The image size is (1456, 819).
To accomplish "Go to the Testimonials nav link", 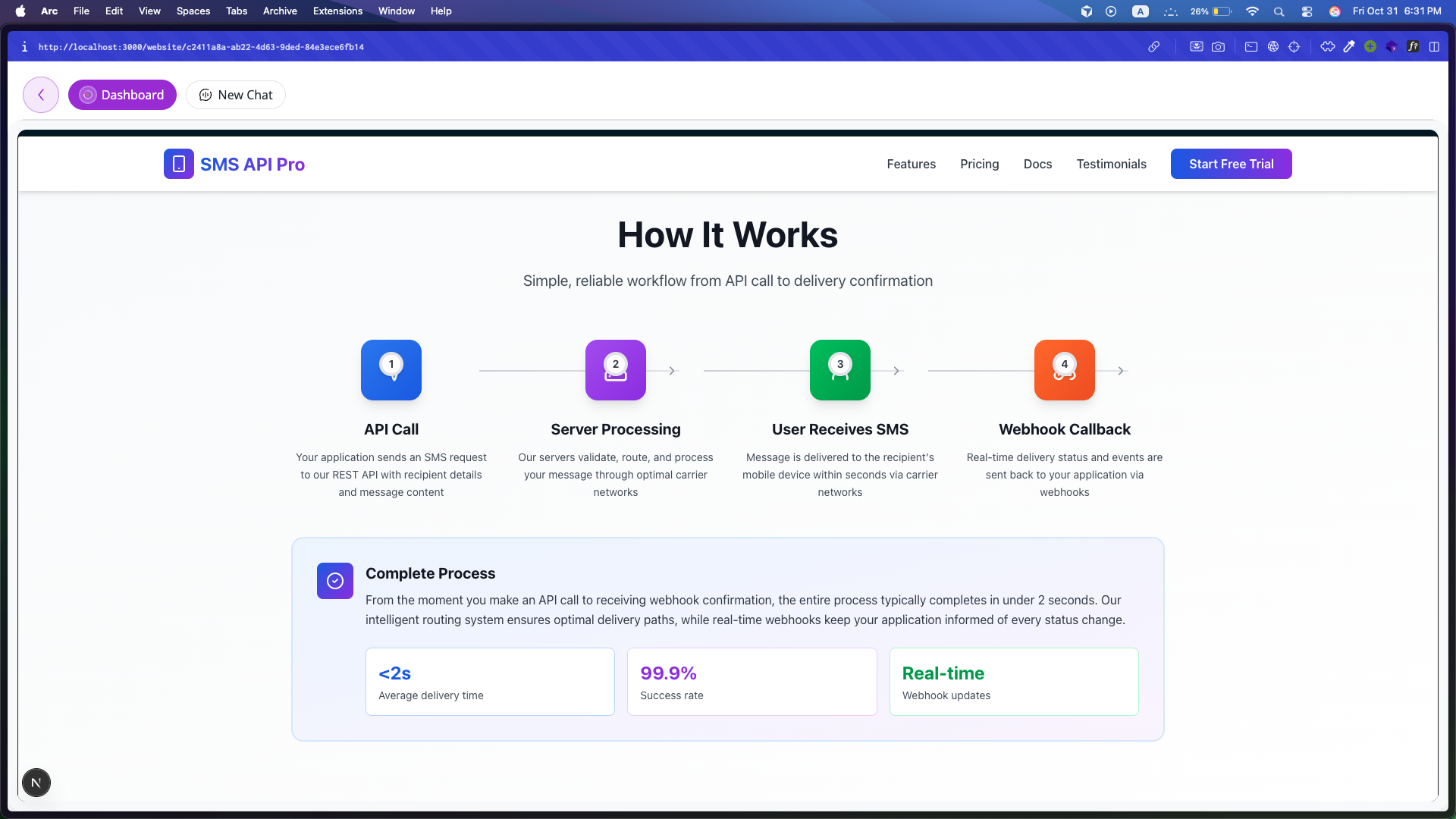I will [x=1111, y=164].
